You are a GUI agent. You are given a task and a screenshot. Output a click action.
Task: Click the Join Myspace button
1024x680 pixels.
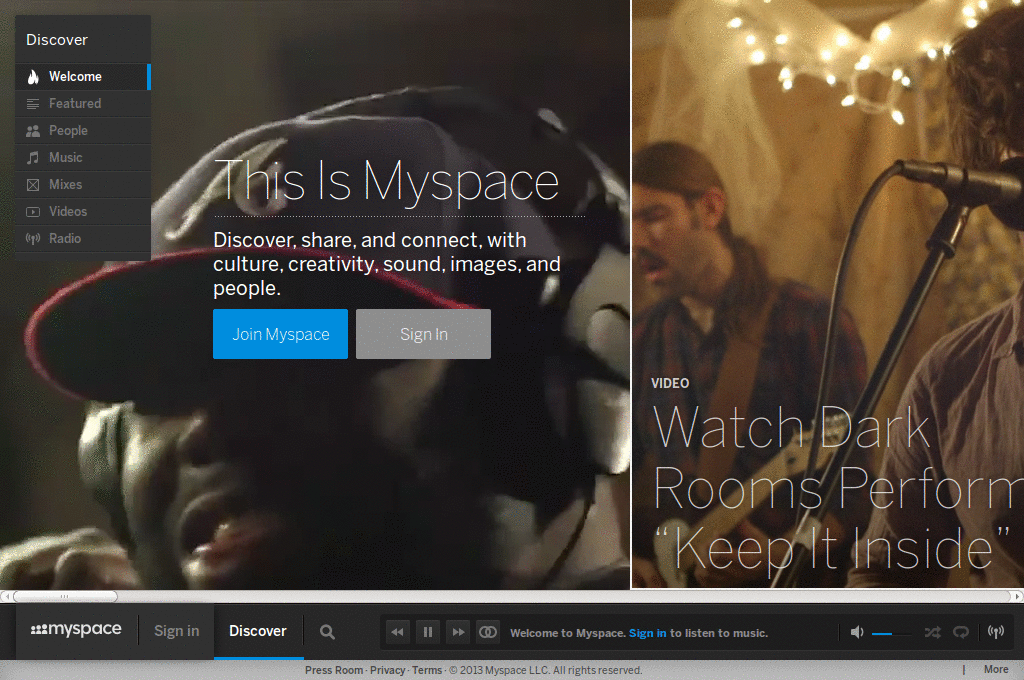coord(280,334)
